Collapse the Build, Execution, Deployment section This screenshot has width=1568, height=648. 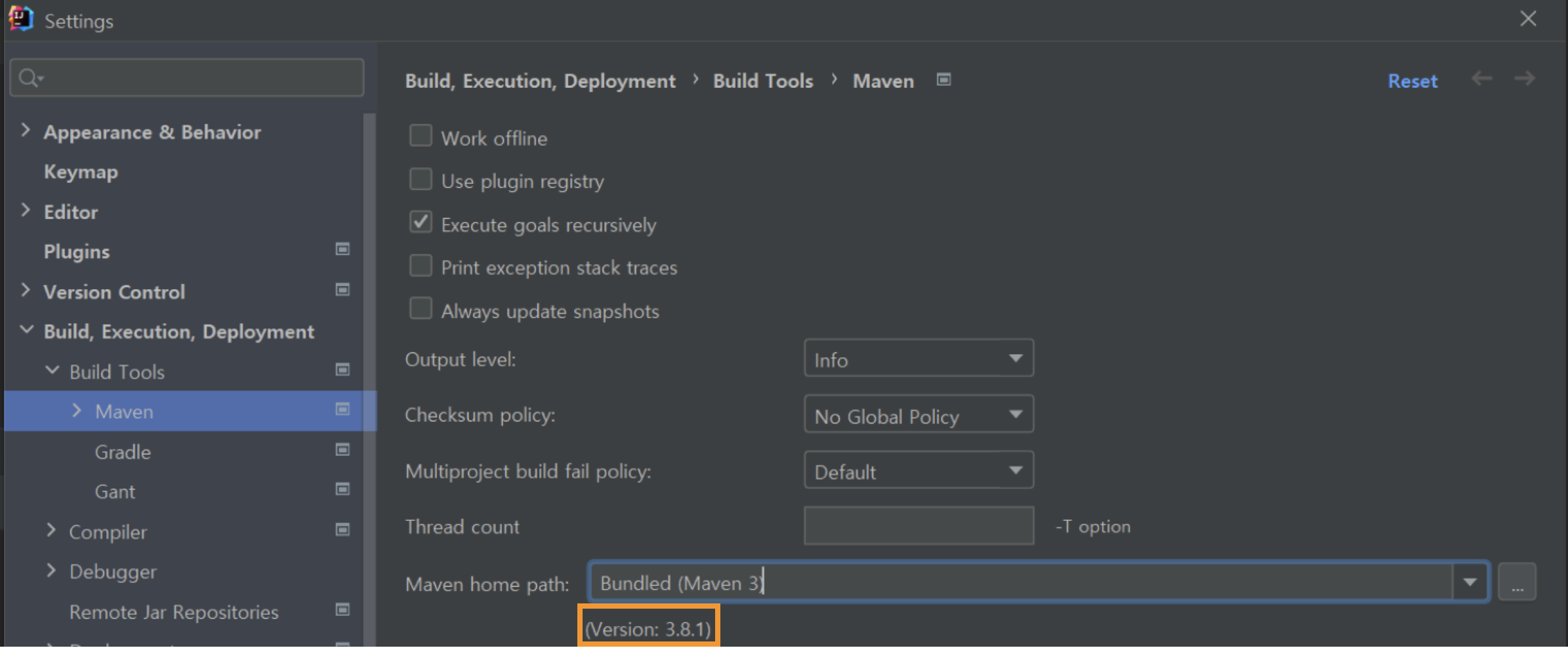tap(26, 330)
